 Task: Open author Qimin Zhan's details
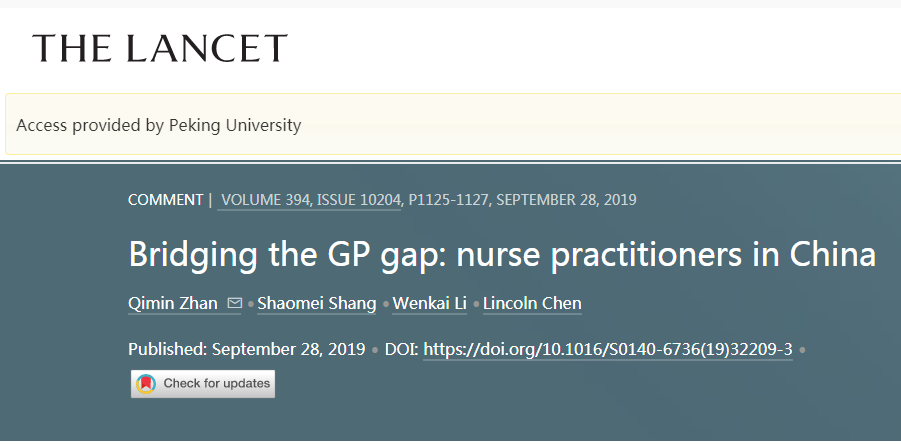pyautogui.click(x=173, y=304)
